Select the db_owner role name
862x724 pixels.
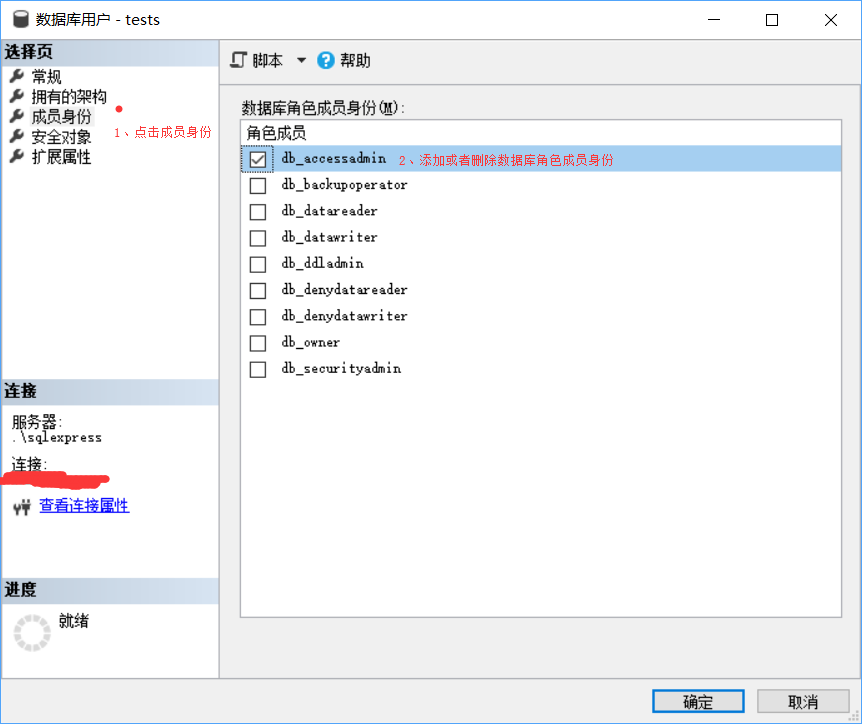[x=311, y=342]
